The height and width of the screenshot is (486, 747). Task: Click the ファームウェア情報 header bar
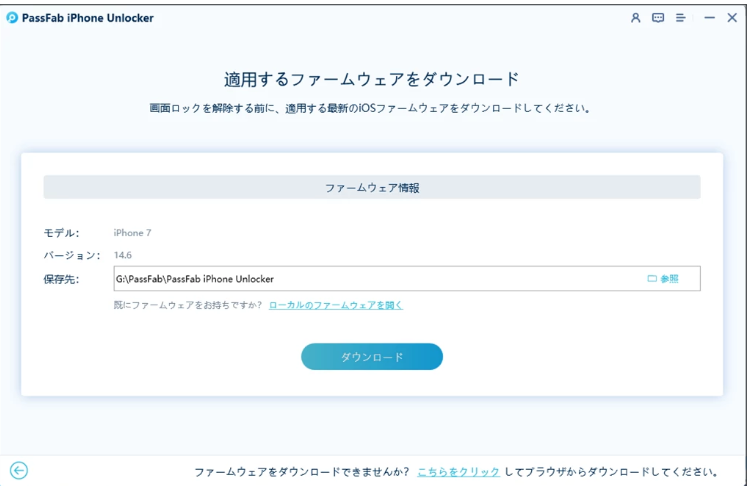[x=372, y=187]
